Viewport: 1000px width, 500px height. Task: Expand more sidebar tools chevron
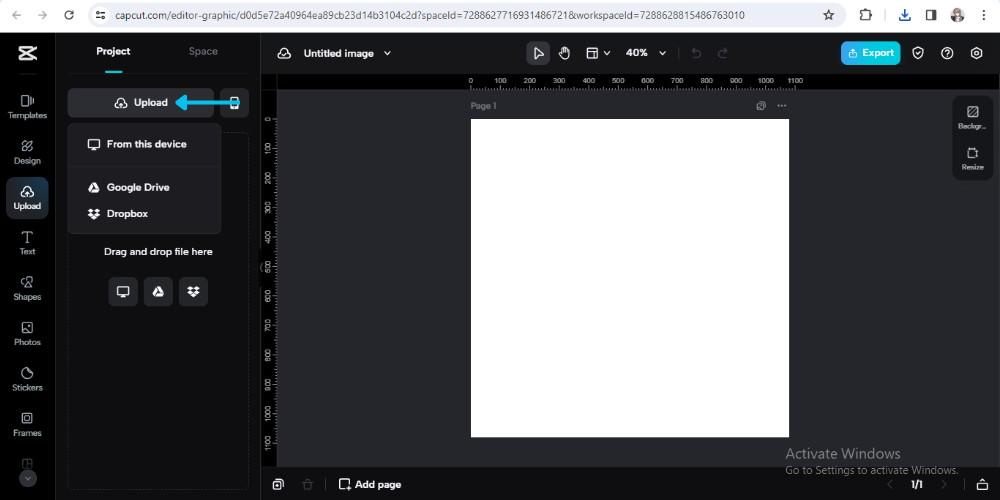pyautogui.click(x=27, y=478)
